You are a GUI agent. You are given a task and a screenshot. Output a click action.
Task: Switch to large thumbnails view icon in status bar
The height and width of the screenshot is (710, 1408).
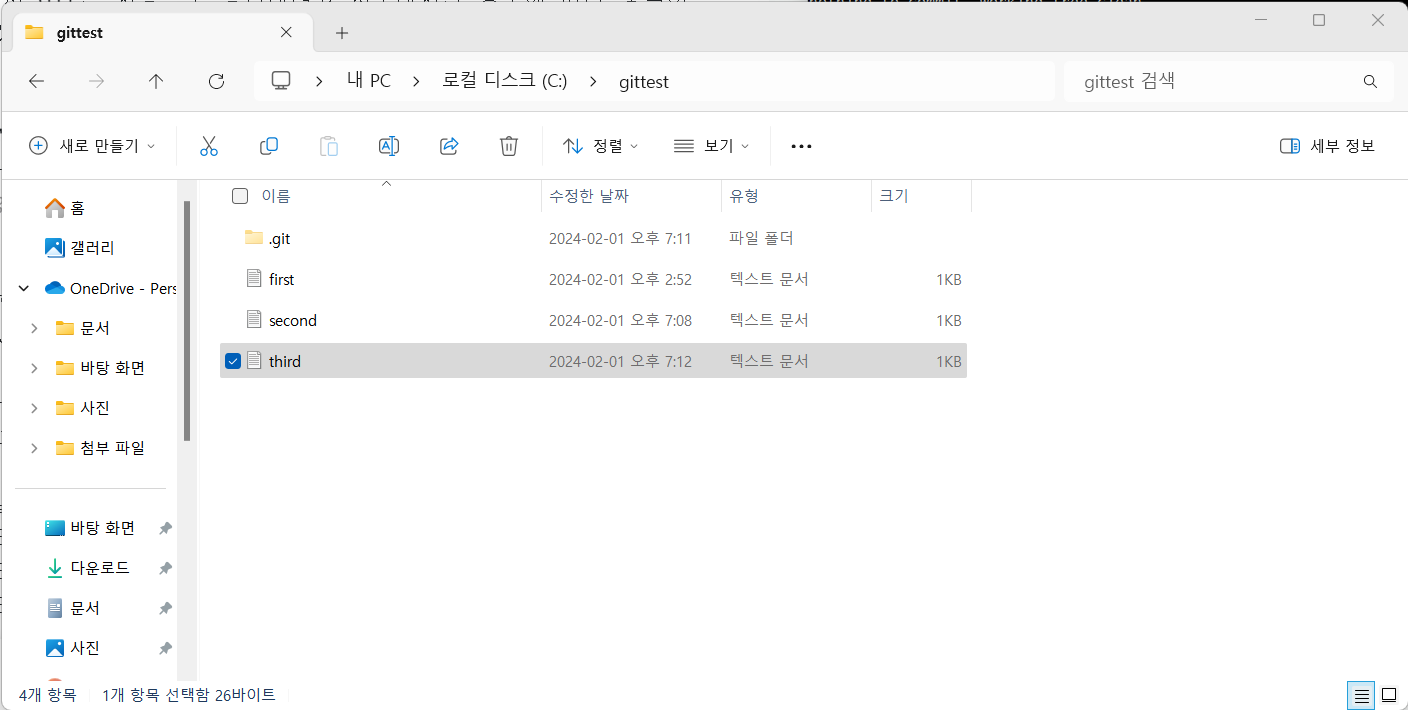point(1388,695)
